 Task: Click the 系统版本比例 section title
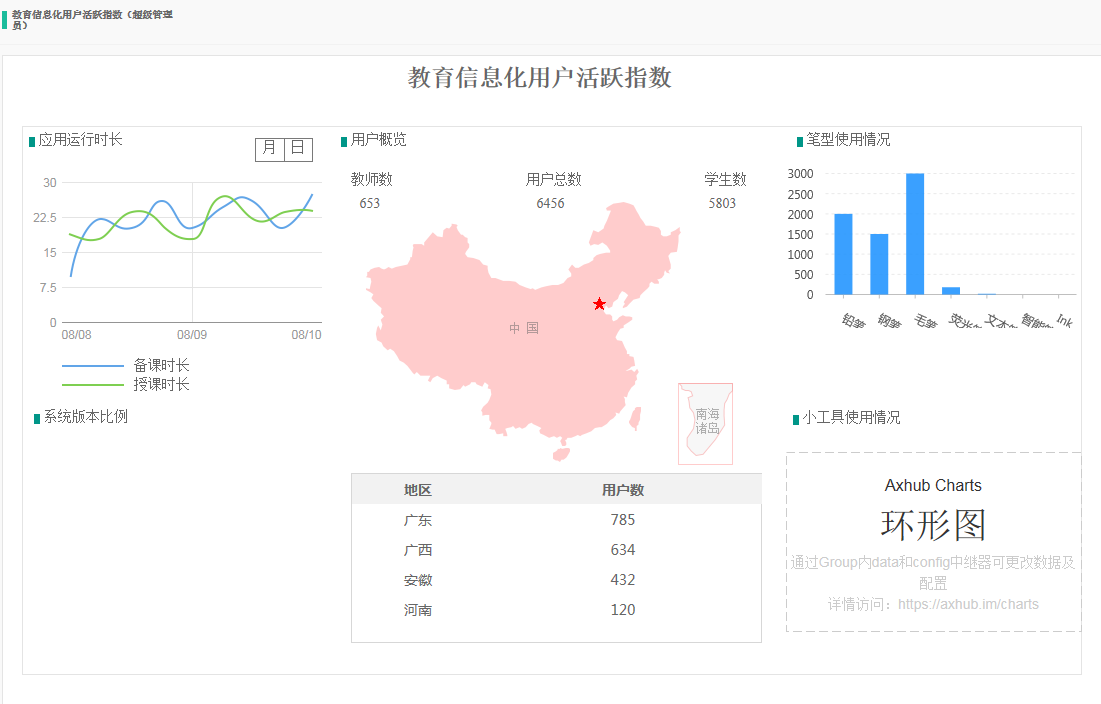pyautogui.click(x=85, y=417)
